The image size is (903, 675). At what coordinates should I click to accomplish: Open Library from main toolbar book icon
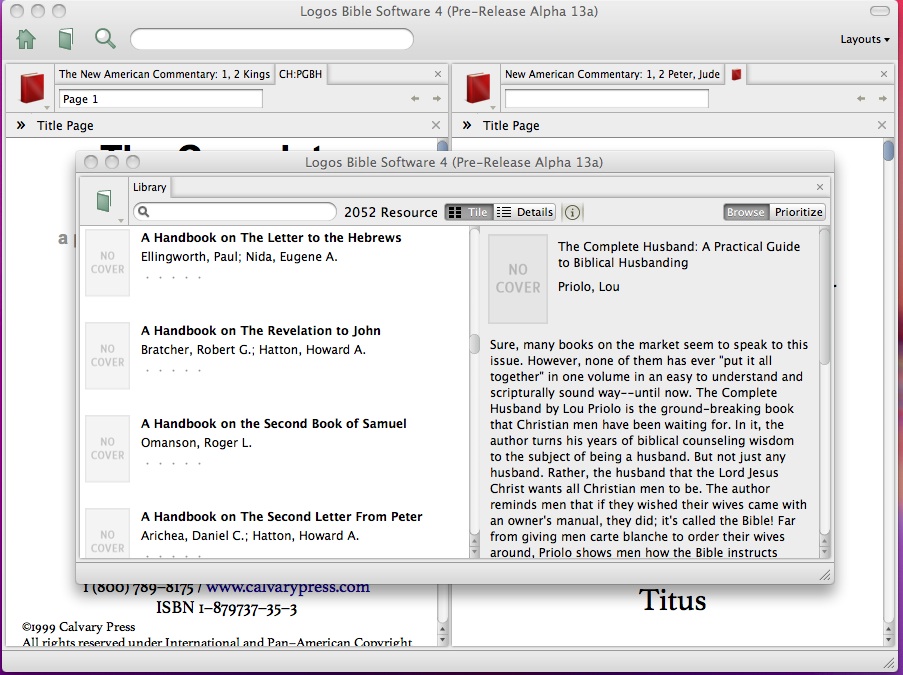point(66,39)
